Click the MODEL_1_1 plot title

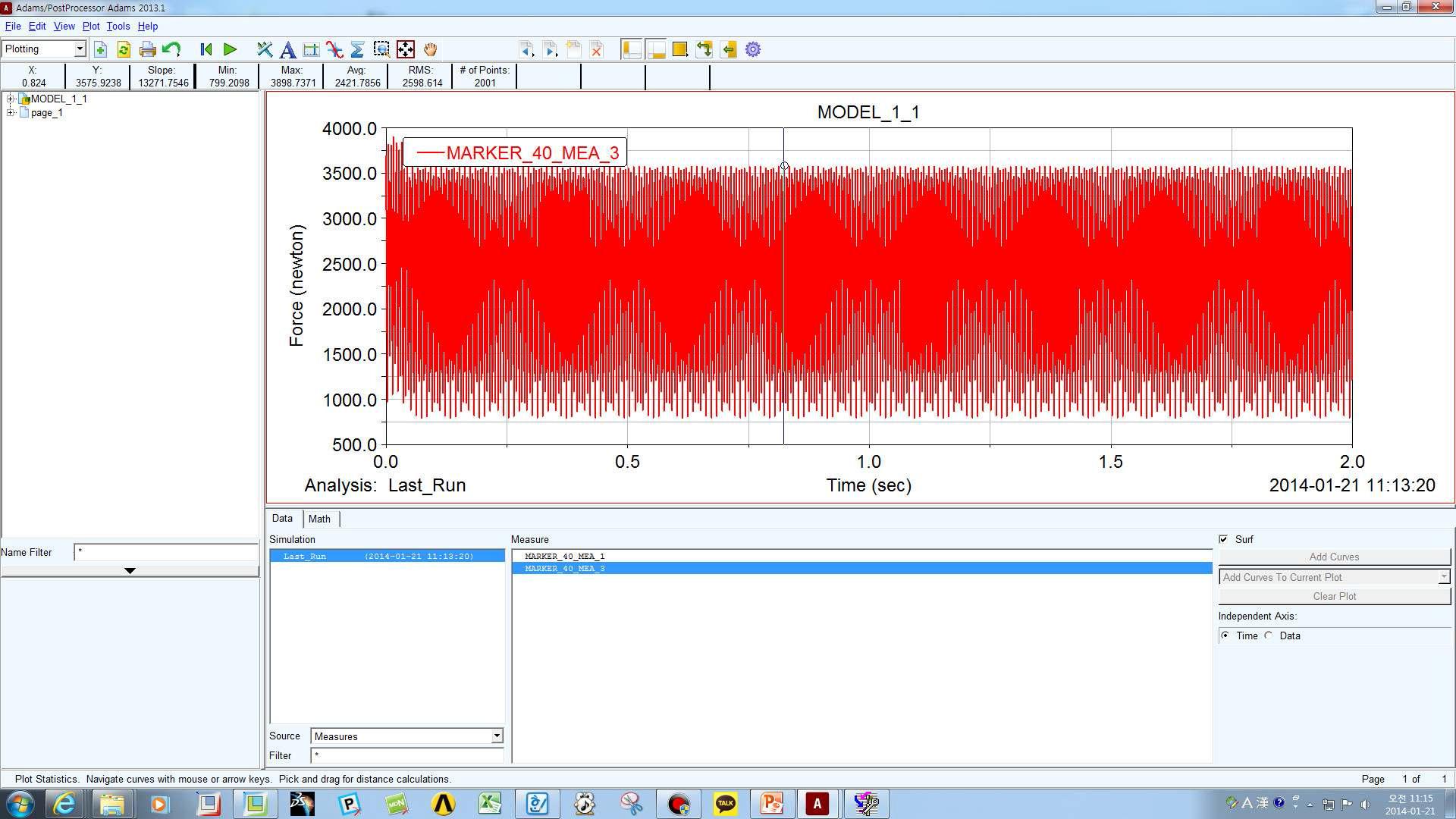pos(868,112)
